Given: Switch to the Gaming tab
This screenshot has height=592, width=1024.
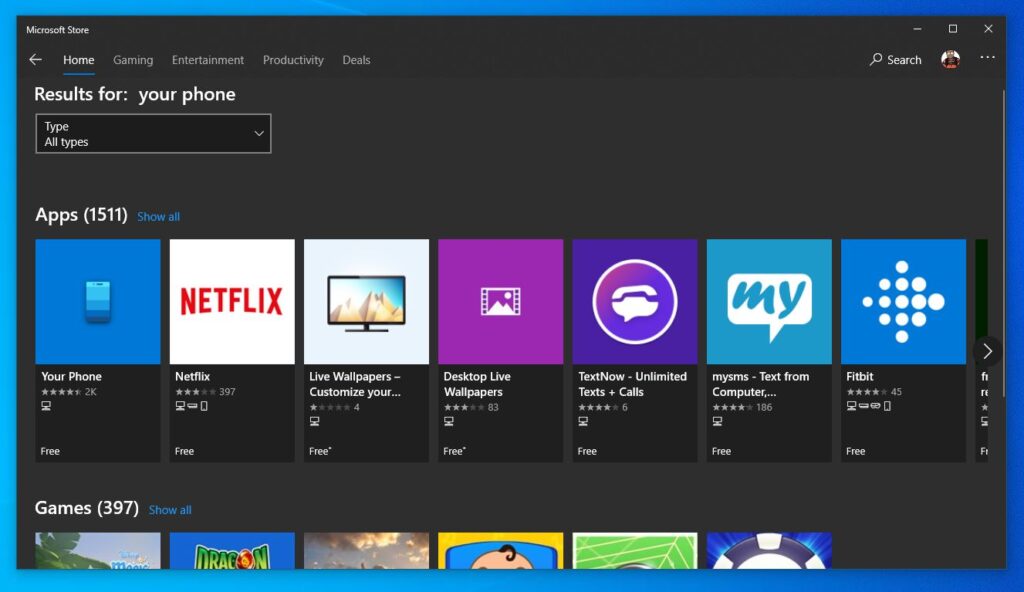Looking at the screenshot, I should click(133, 60).
